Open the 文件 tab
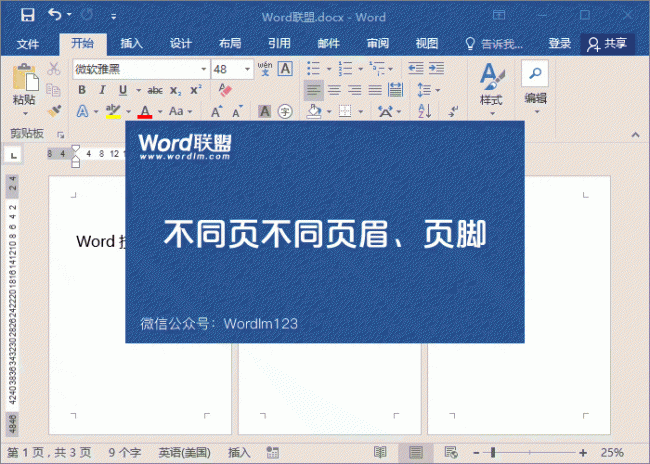This screenshot has height=464, width=650. point(28,44)
